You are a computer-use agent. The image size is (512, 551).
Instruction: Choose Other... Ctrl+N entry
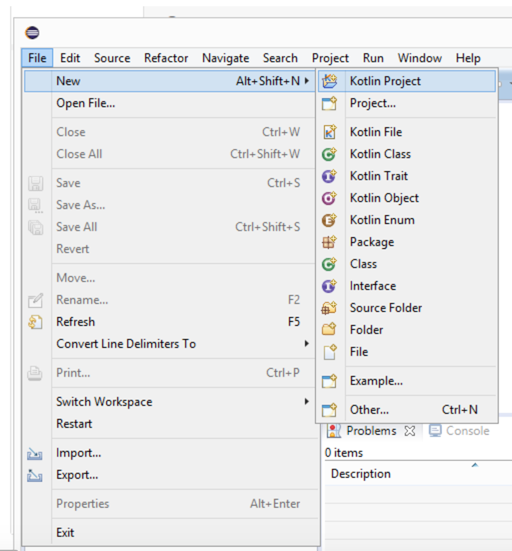point(407,410)
